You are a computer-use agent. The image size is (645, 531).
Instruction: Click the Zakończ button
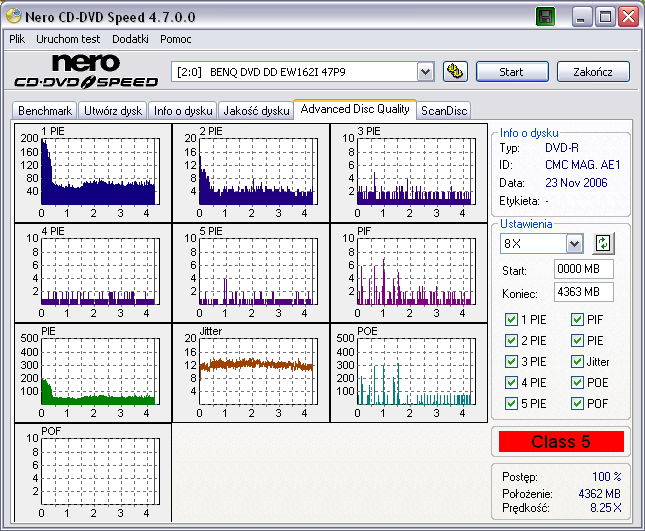(x=593, y=72)
